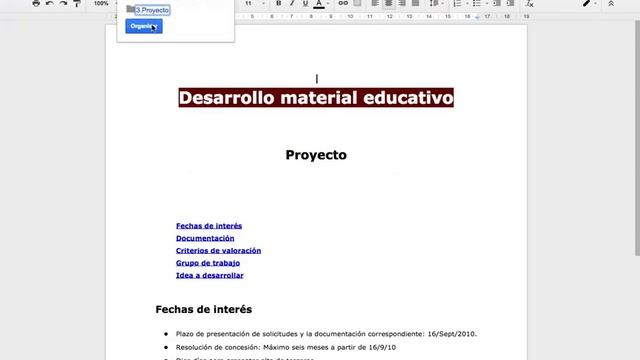The width and height of the screenshot is (640, 360).
Task: Toggle italic formatting
Action: pos(292,3)
